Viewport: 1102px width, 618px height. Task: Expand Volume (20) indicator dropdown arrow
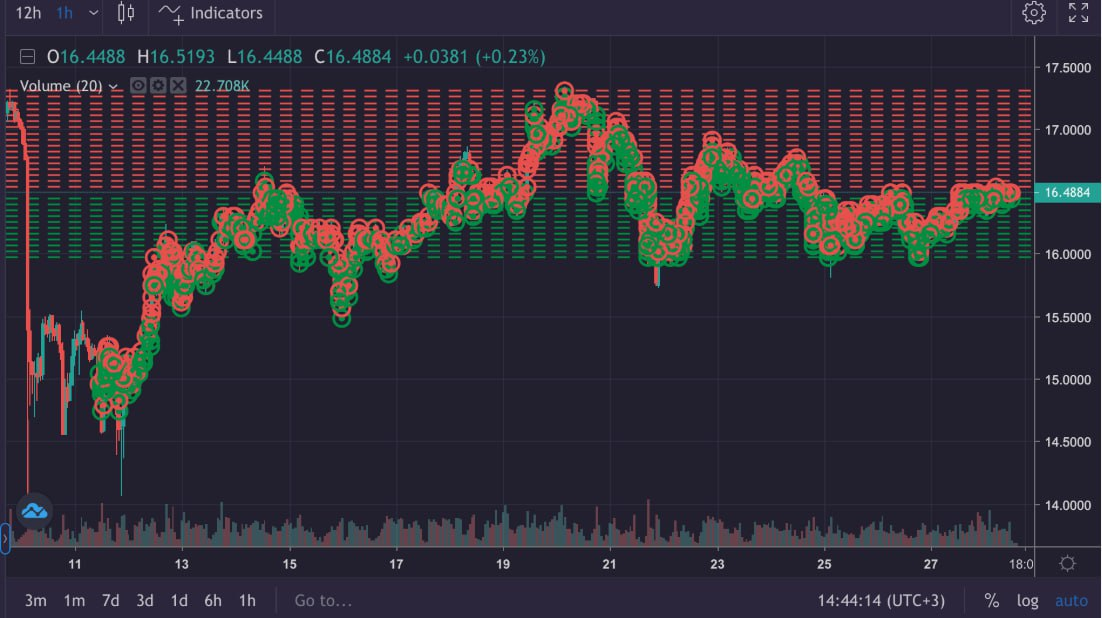(113, 86)
